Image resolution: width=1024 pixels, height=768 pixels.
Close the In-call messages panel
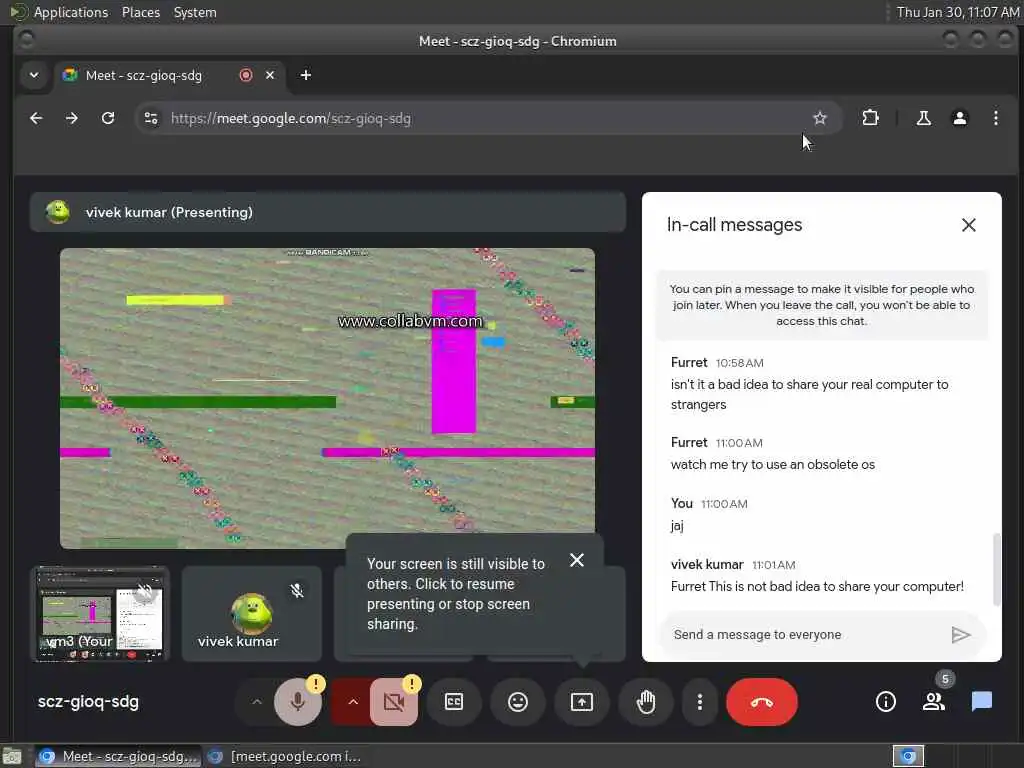[x=968, y=225]
